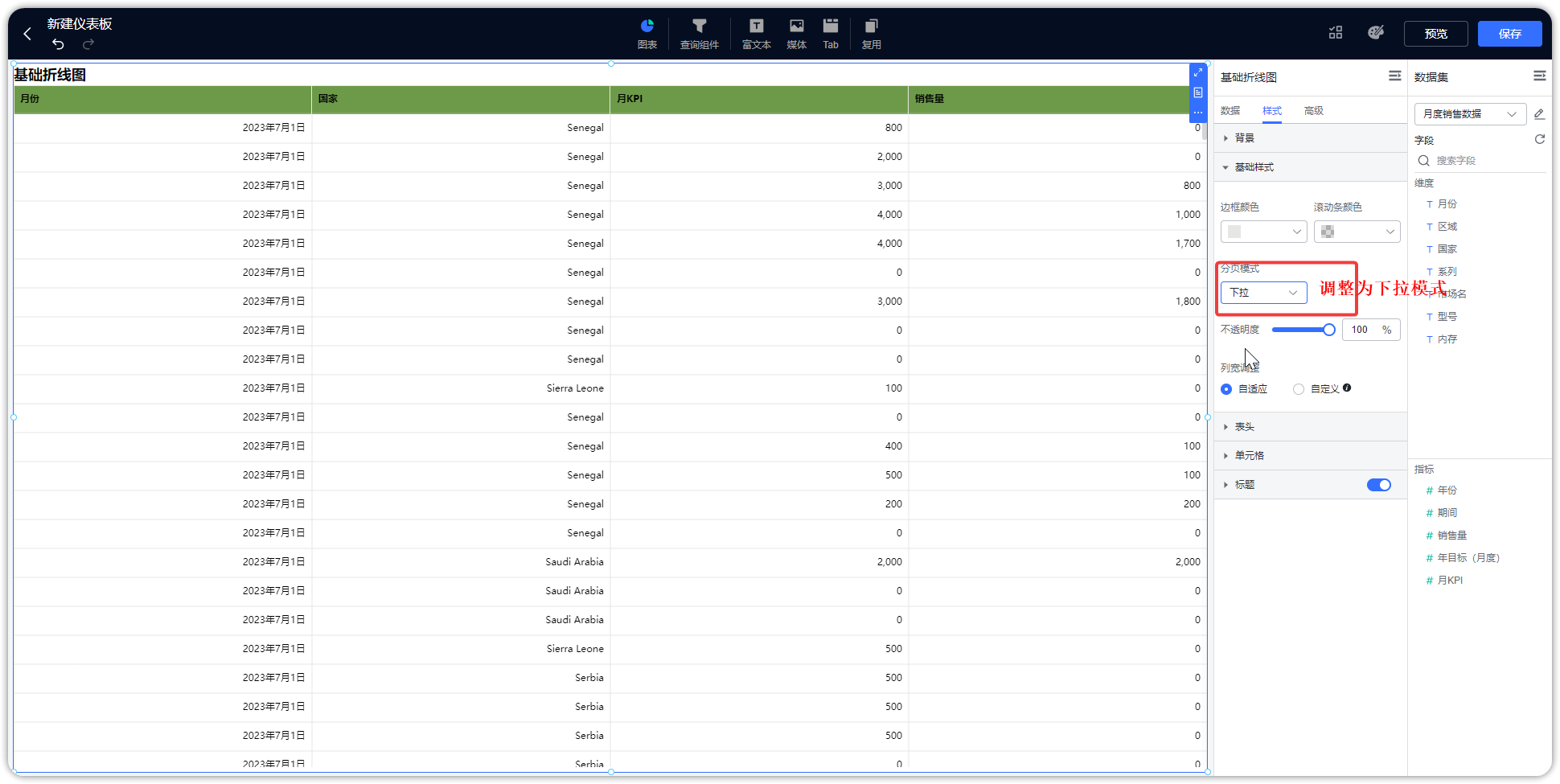Insert a Tab container component

[831, 34]
